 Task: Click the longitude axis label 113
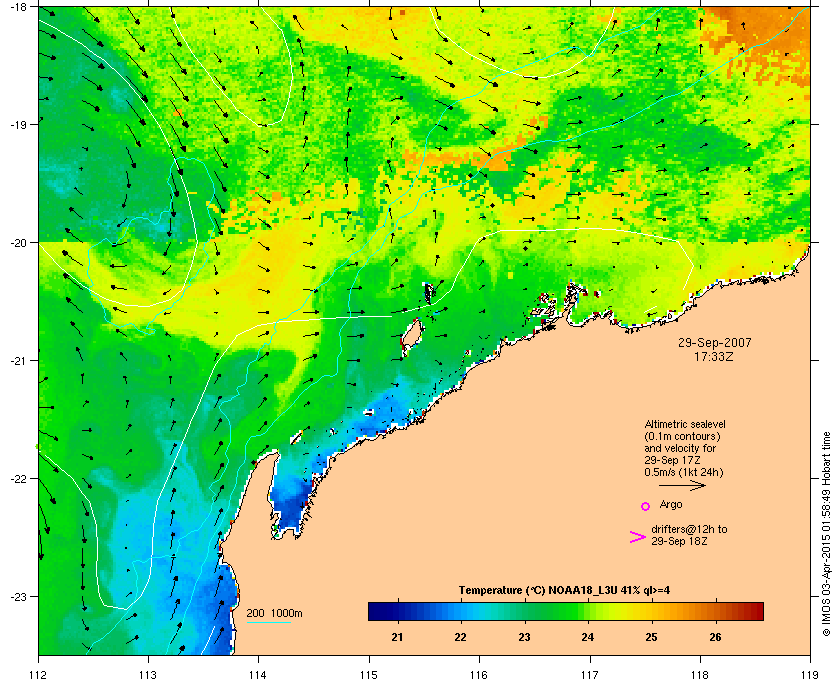148,675
